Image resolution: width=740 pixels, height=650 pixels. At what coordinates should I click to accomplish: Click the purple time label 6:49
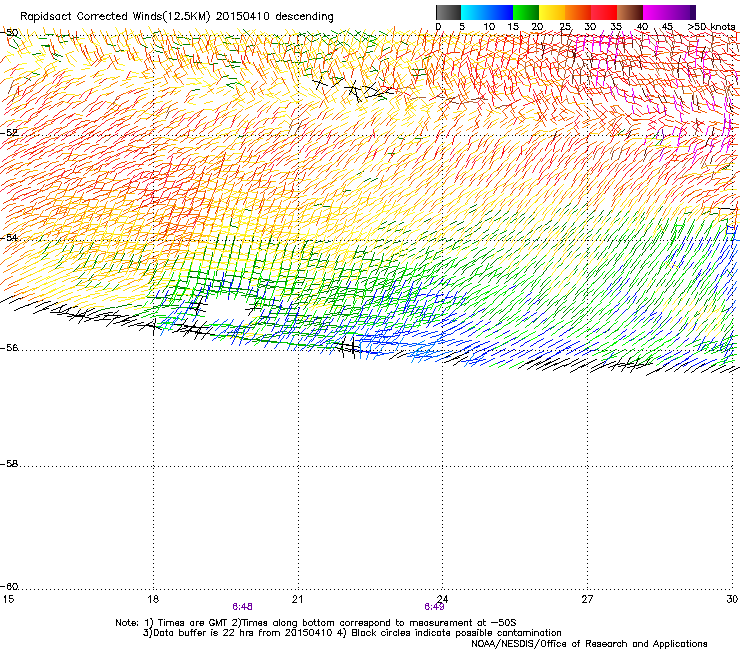(x=434, y=607)
